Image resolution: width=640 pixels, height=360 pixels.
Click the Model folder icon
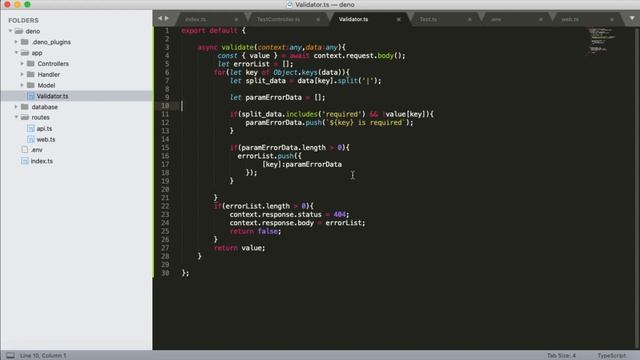[31, 85]
